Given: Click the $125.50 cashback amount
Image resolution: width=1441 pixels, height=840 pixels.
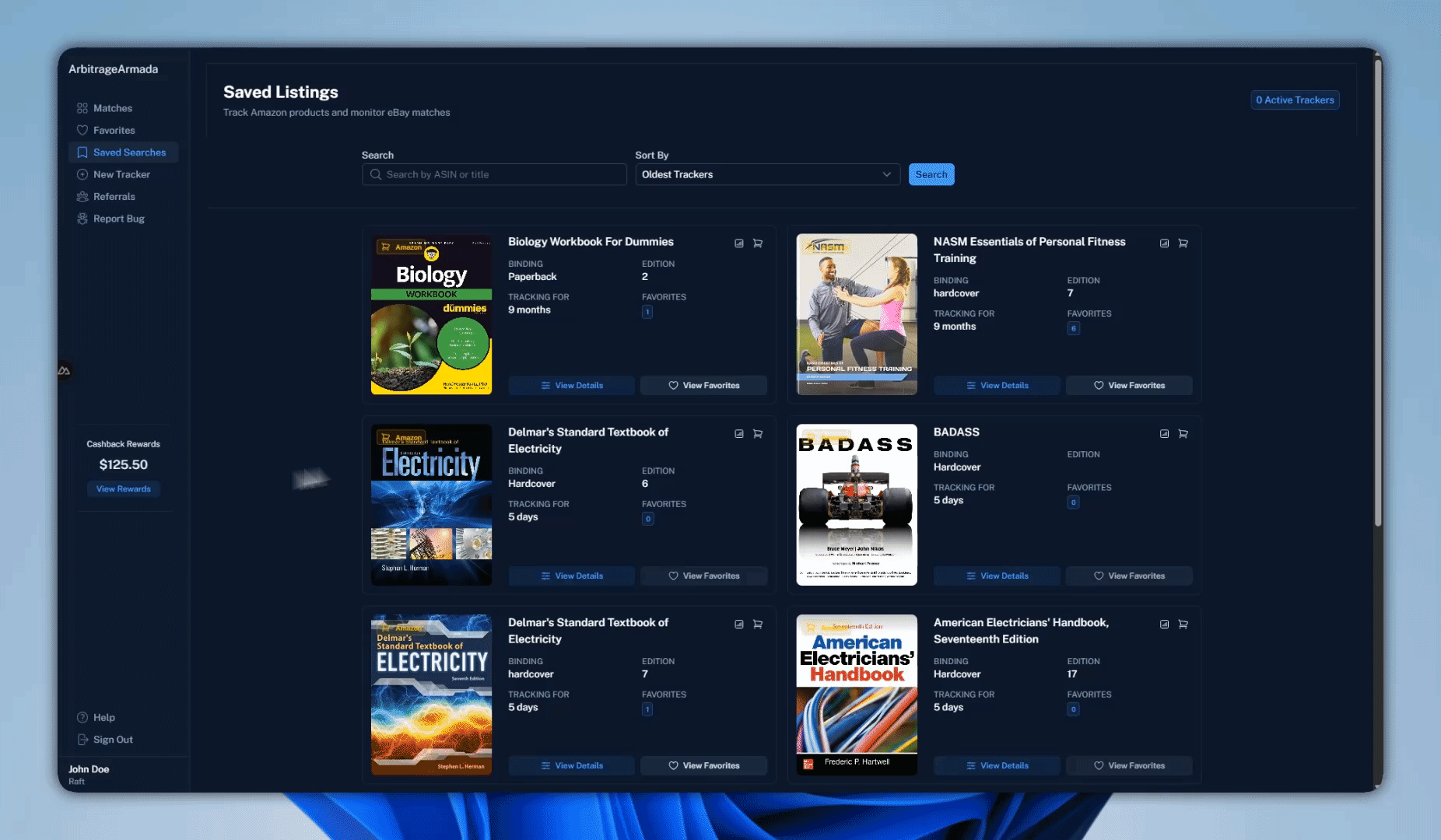Looking at the screenshot, I should [x=124, y=464].
